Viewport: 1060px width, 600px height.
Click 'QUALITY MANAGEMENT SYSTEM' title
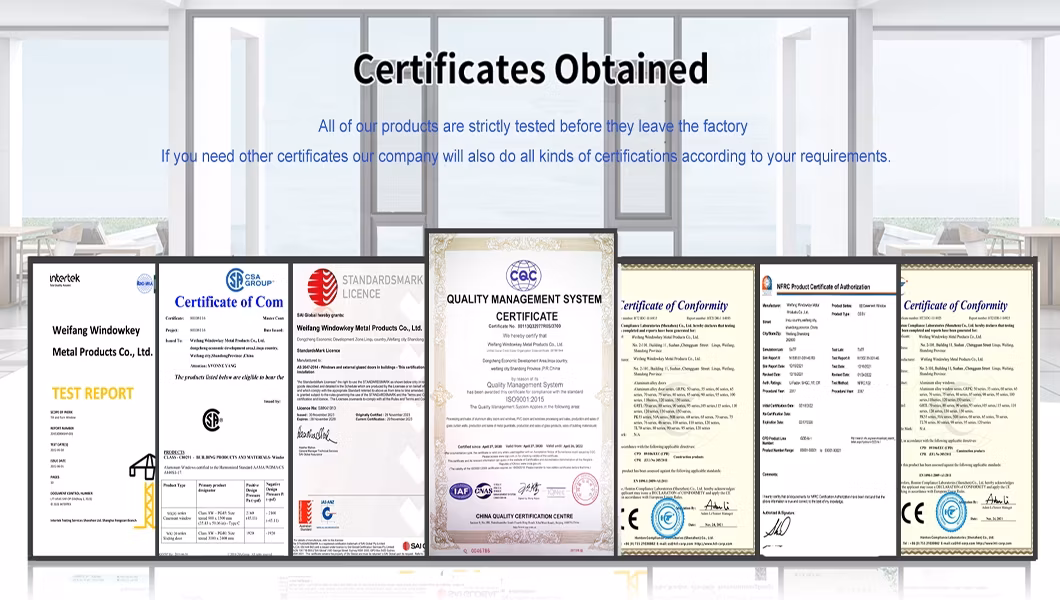pos(524,299)
